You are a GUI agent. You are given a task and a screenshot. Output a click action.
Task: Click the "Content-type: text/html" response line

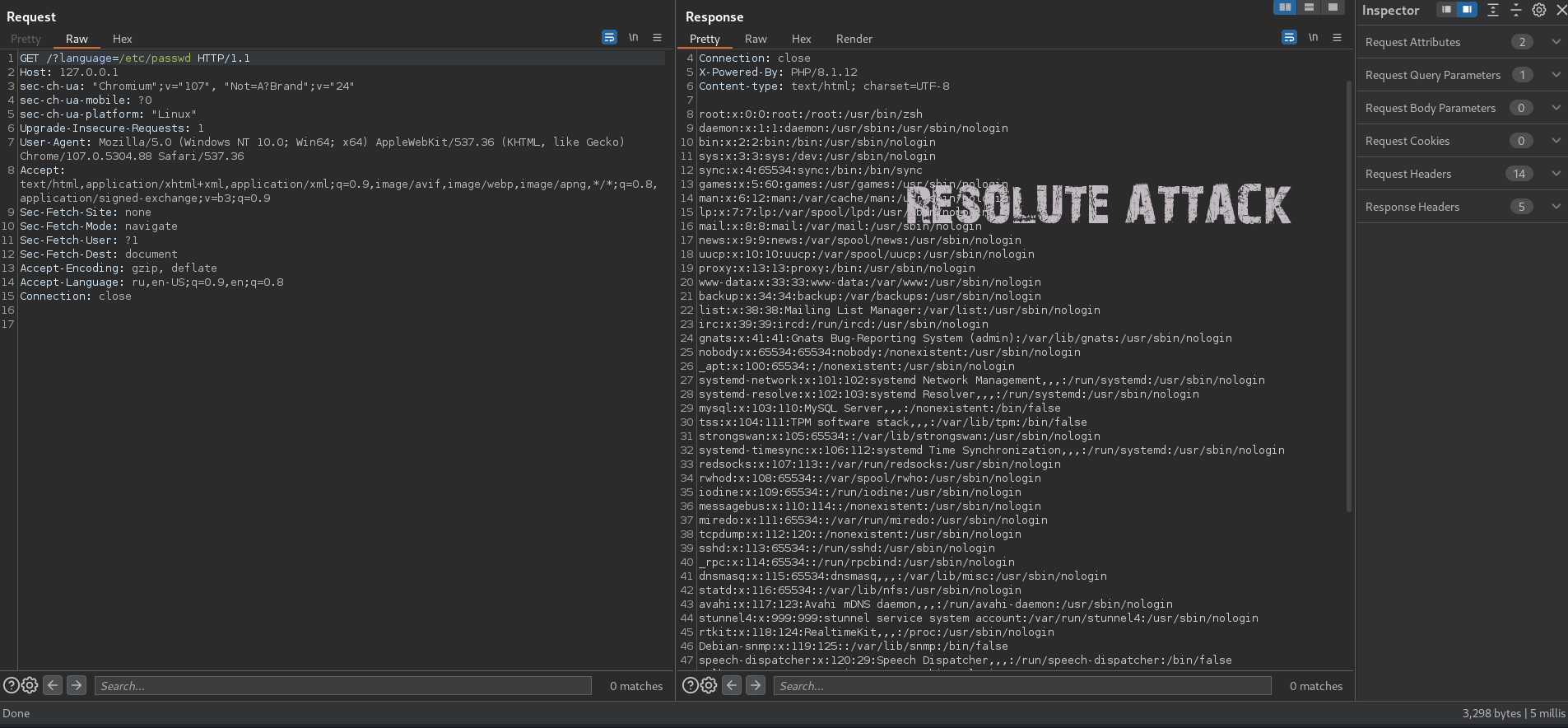tap(824, 86)
